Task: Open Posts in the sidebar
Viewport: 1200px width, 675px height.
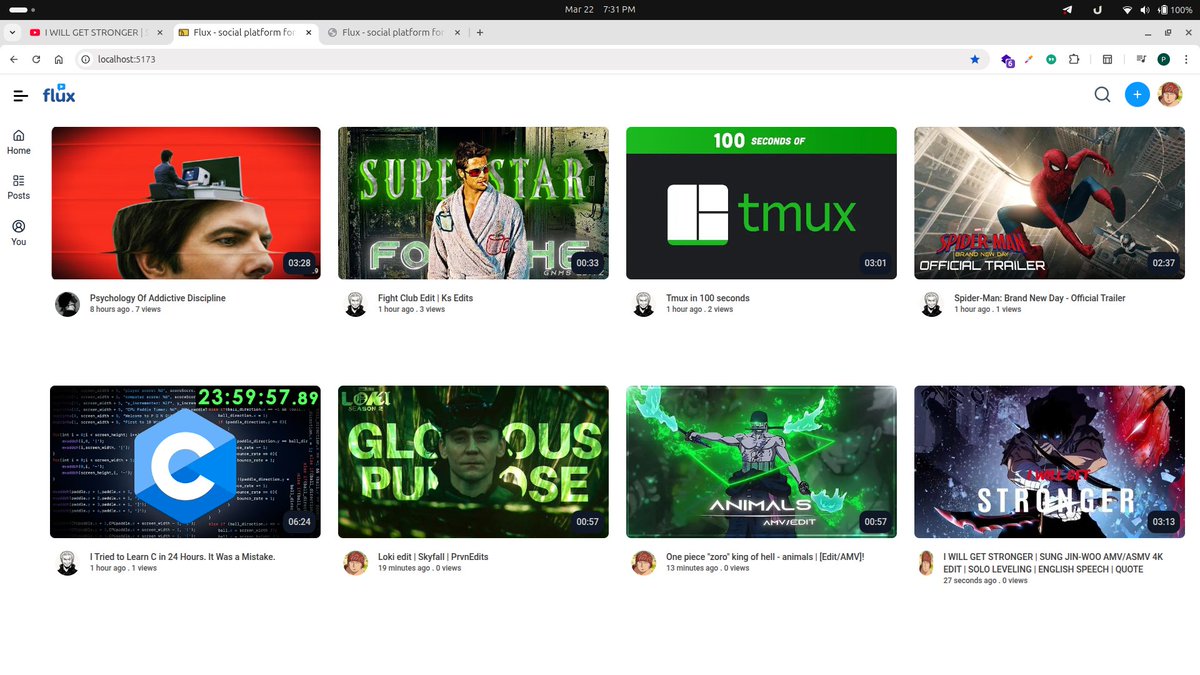Action: 19,187
